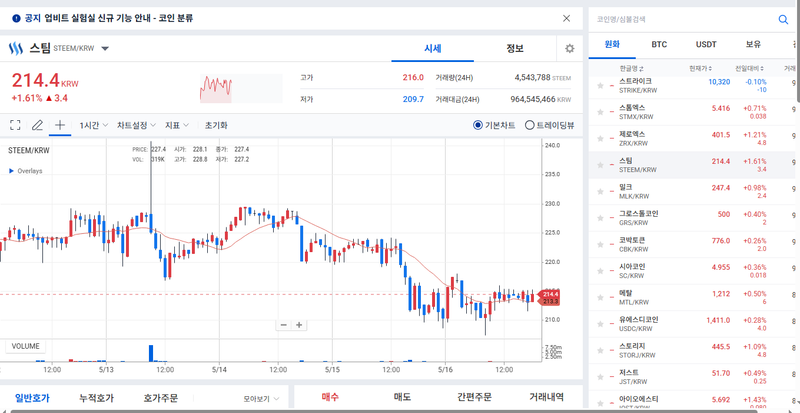This screenshot has height=413, width=800.
Task: Favorite the CBK/KRW row star
Action: coord(601,245)
